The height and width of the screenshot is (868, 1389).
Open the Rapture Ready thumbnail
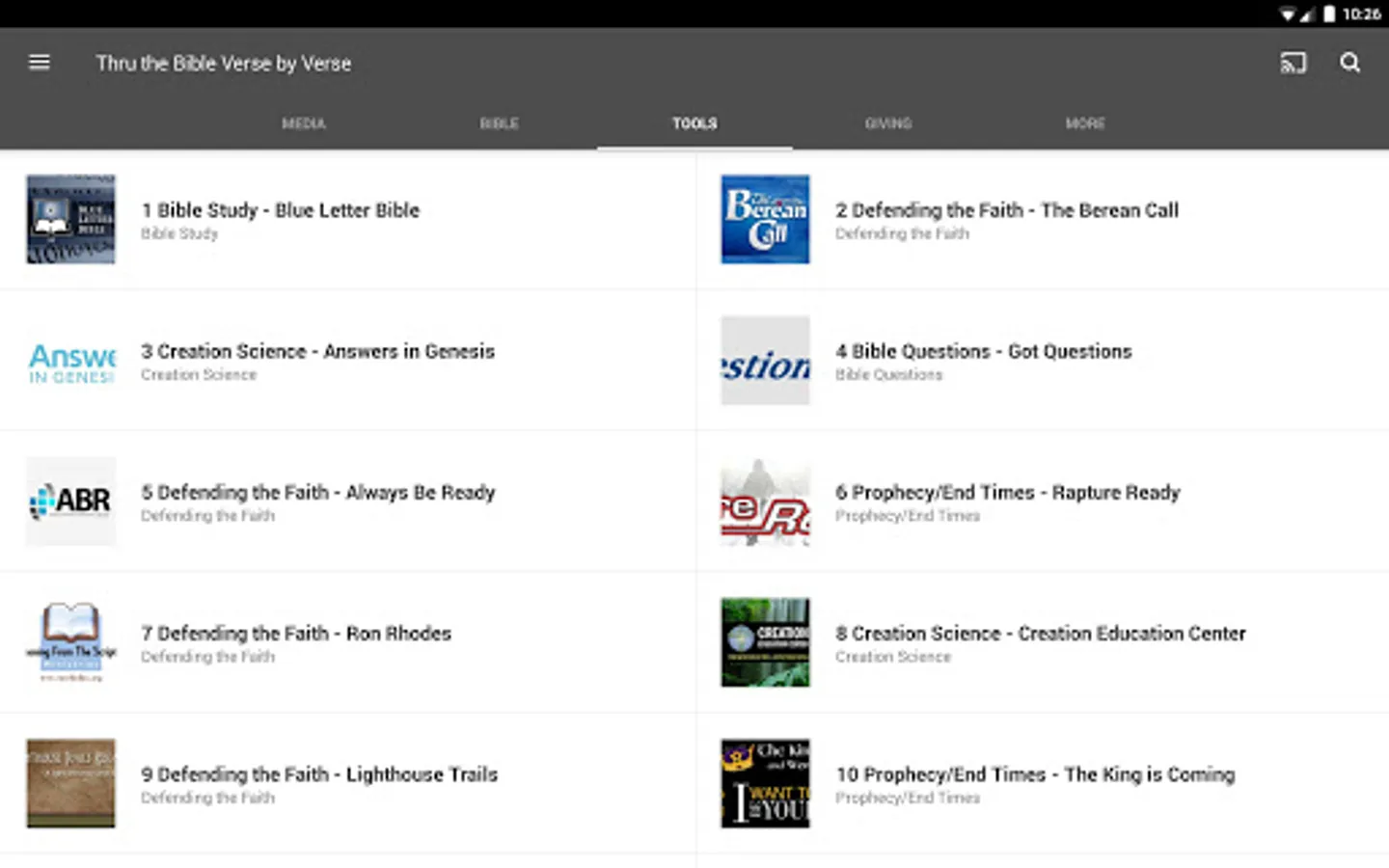pyautogui.click(x=766, y=502)
